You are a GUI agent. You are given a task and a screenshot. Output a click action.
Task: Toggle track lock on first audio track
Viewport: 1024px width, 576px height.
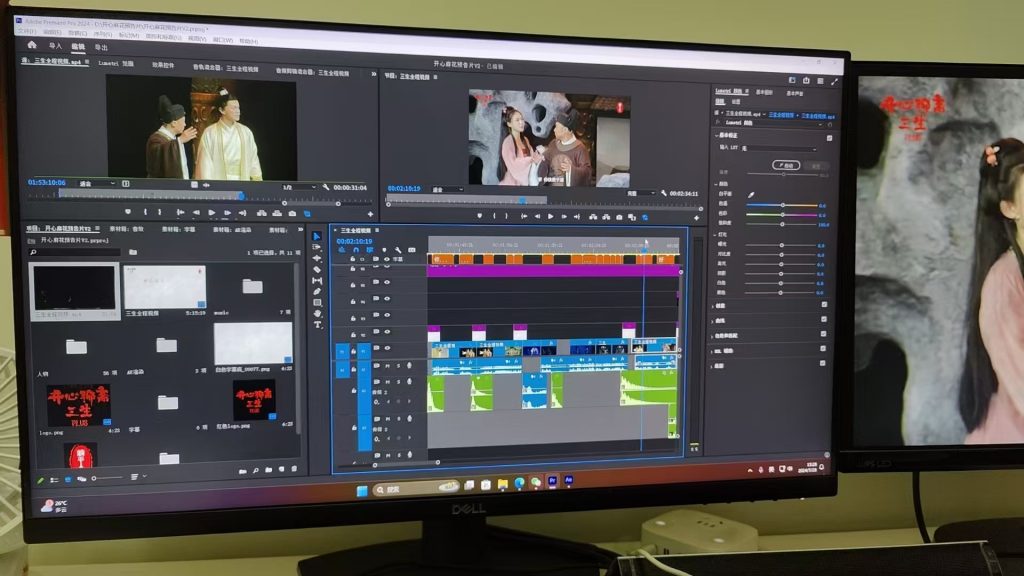[x=353, y=370]
